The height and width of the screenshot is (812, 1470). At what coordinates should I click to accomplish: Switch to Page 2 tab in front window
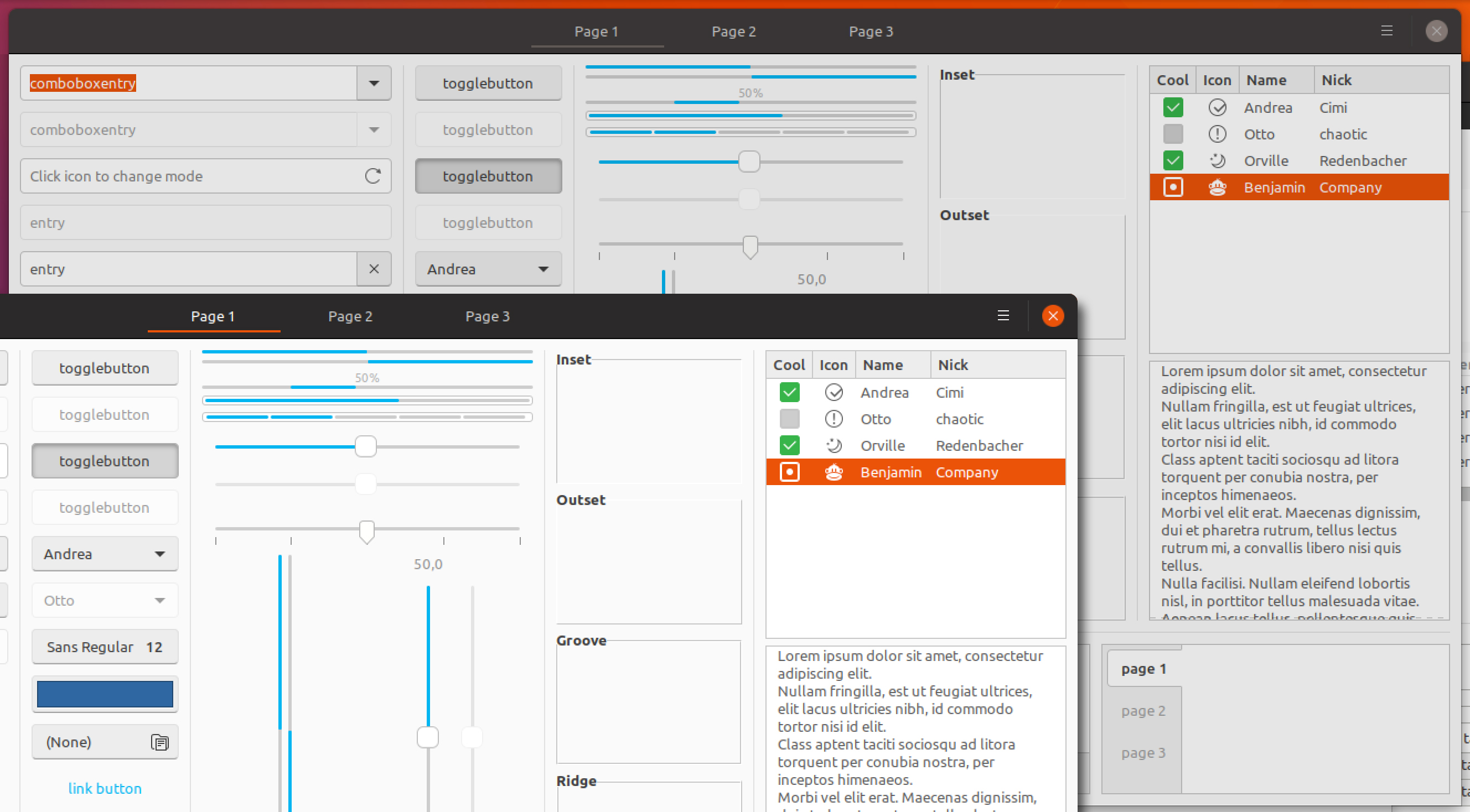click(x=350, y=316)
